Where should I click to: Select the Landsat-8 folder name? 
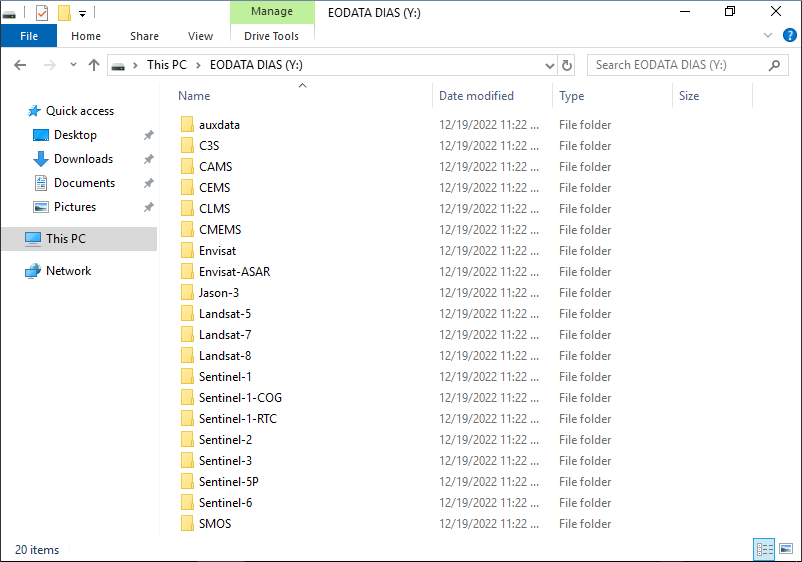[225, 355]
